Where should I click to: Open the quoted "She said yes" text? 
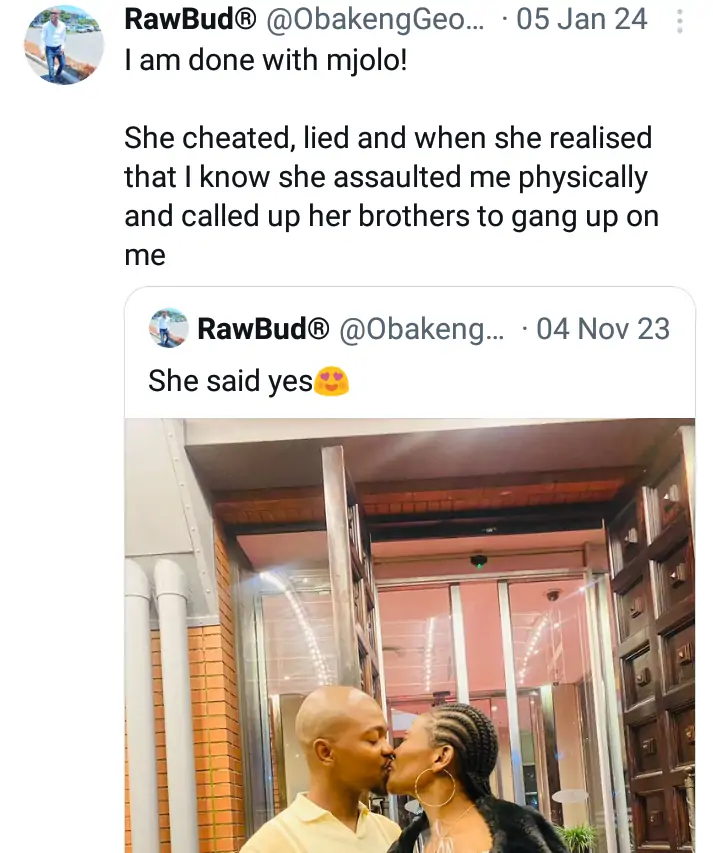point(230,381)
